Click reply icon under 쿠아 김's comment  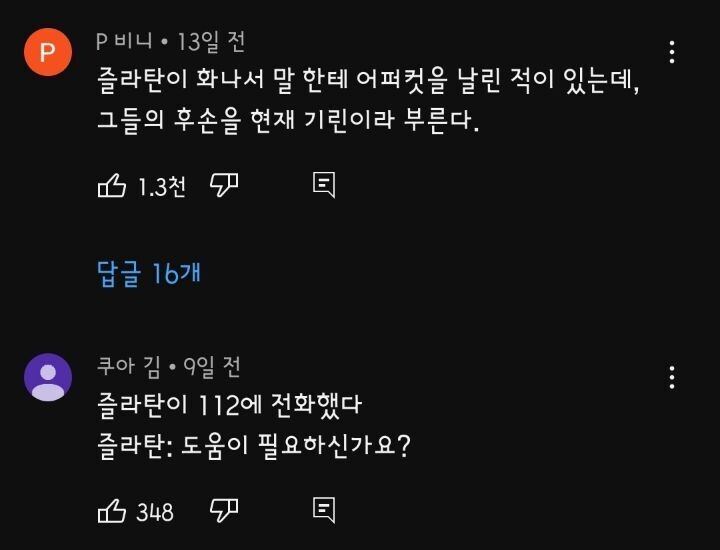323,511
